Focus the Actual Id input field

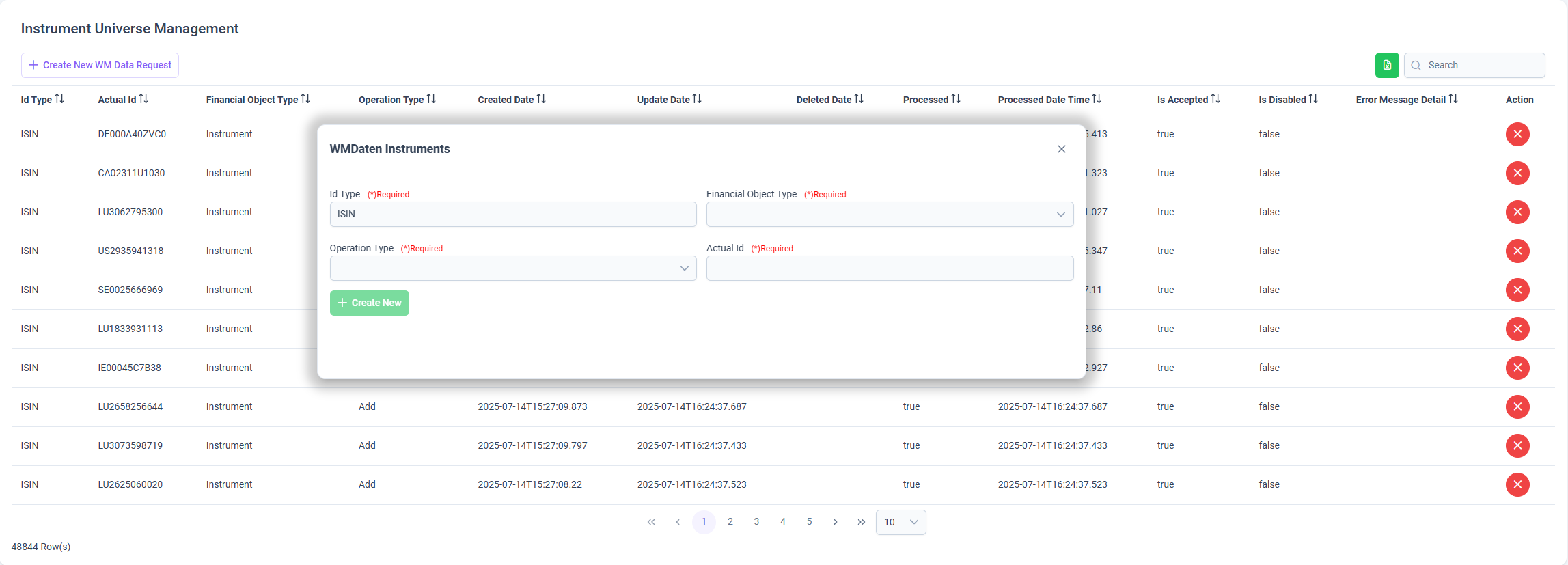coord(890,268)
